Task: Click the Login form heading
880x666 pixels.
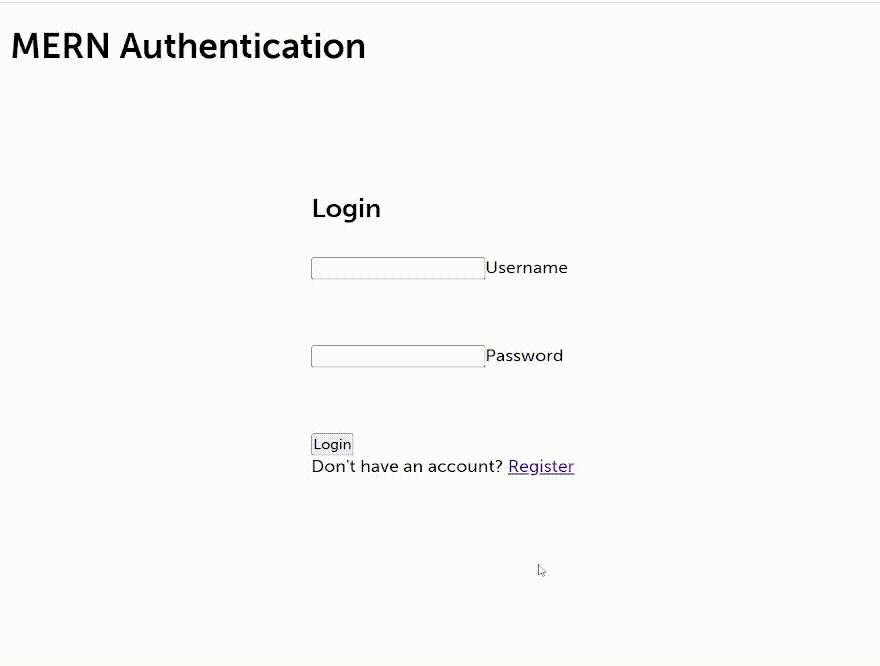Action: (346, 209)
